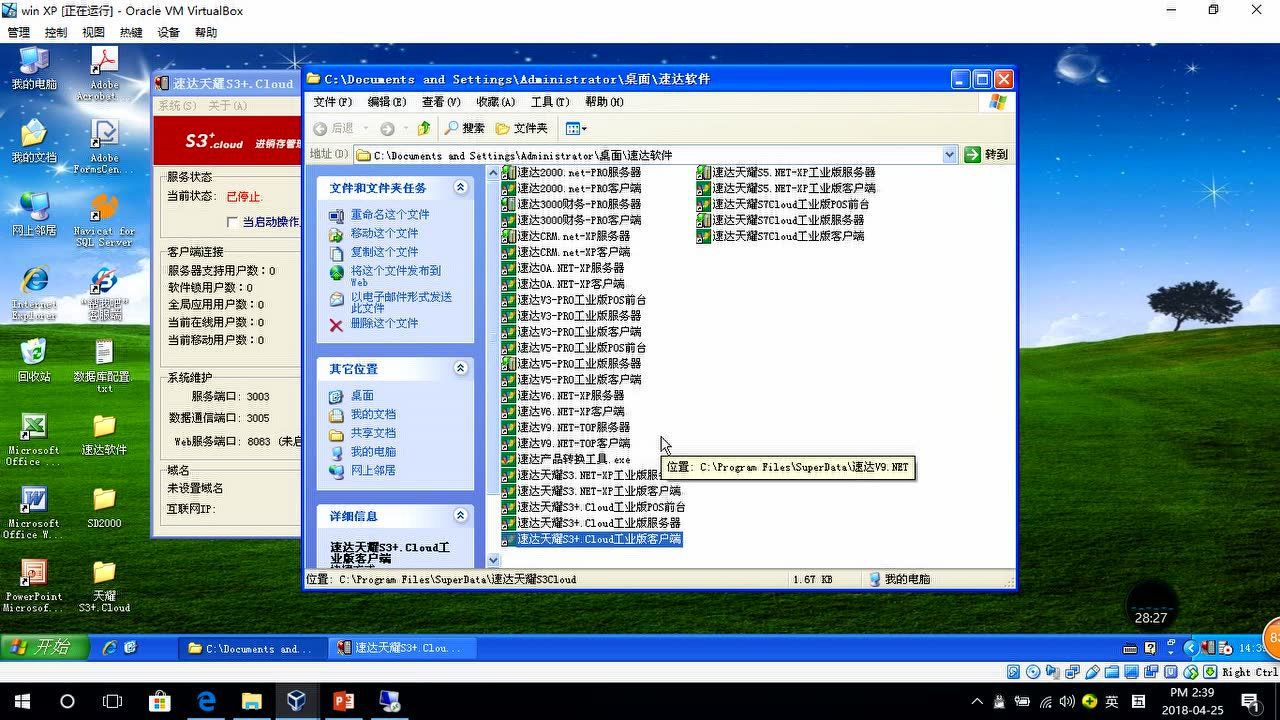Select 速达OA.NET-XP客户端 shortcut
The height and width of the screenshot is (720, 1280).
(x=563, y=284)
